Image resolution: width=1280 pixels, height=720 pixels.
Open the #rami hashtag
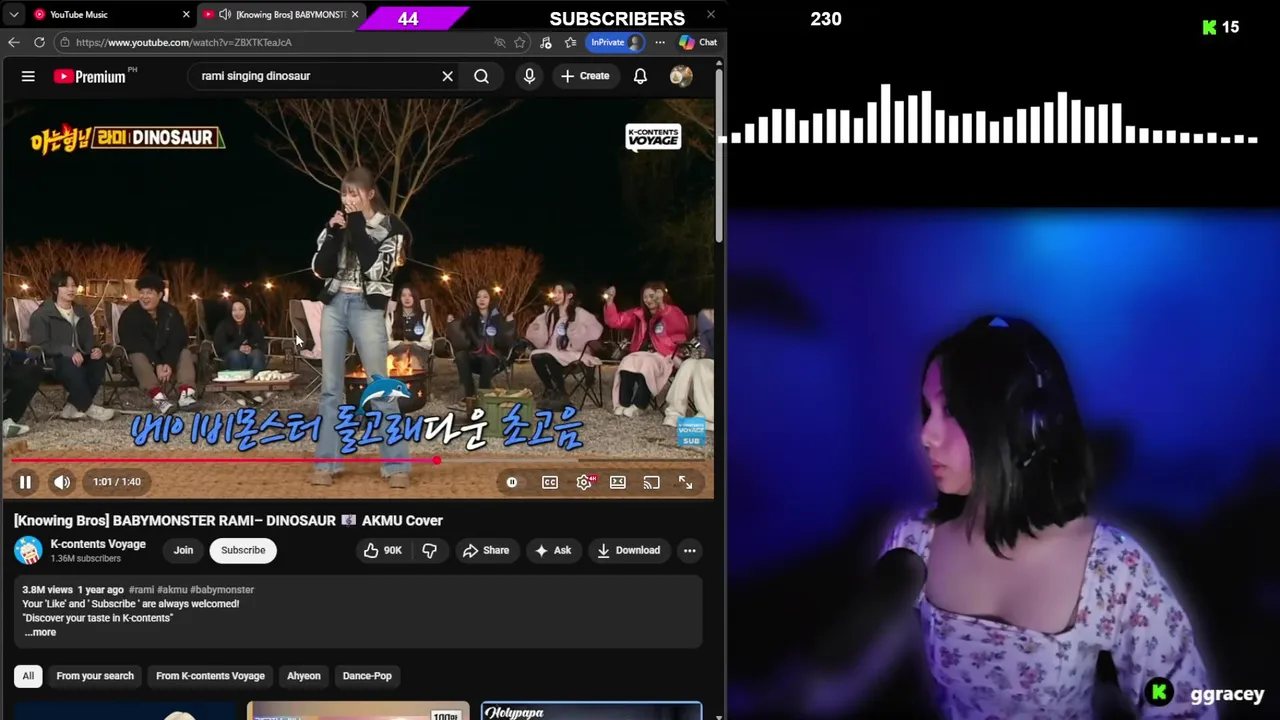tap(141, 590)
